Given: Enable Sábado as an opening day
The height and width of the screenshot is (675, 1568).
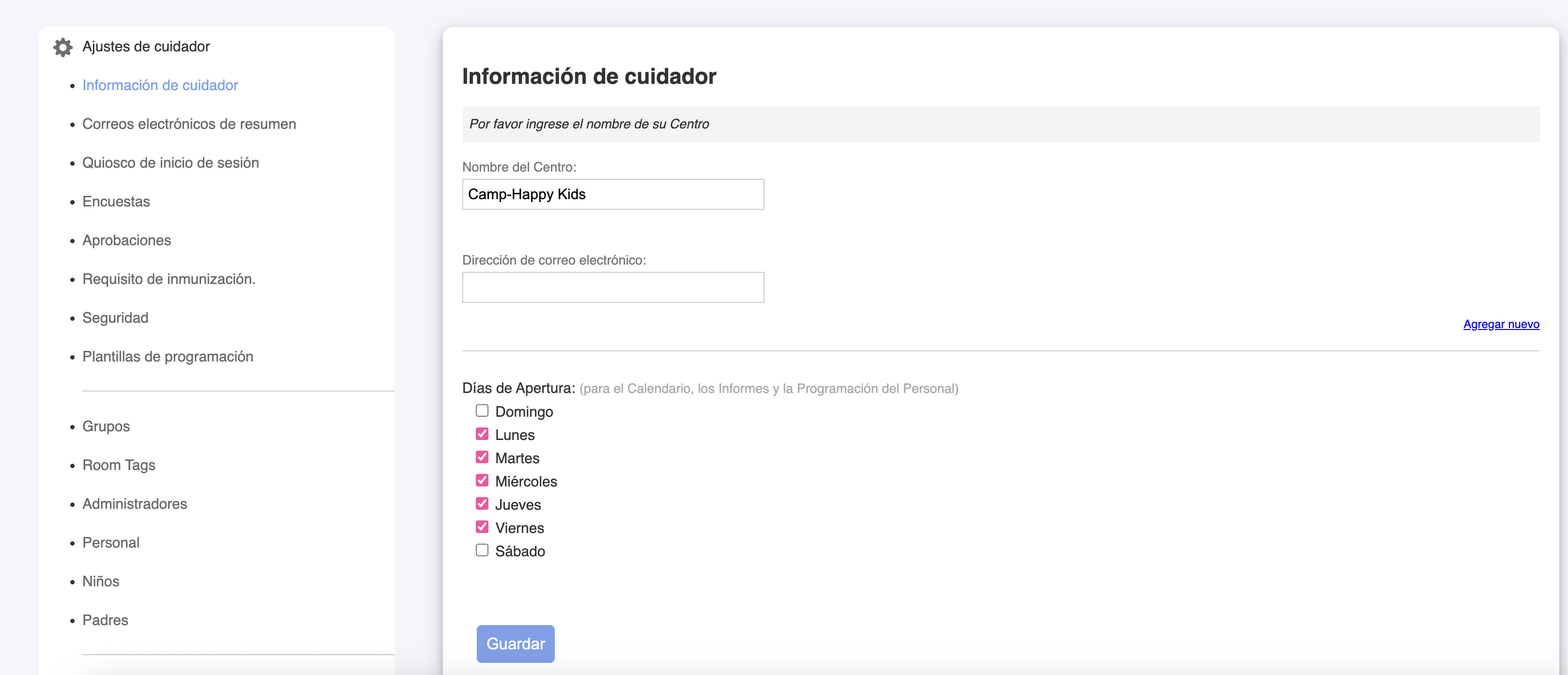Looking at the screenshot, I should pyautogui.click(x=482, y=550).
